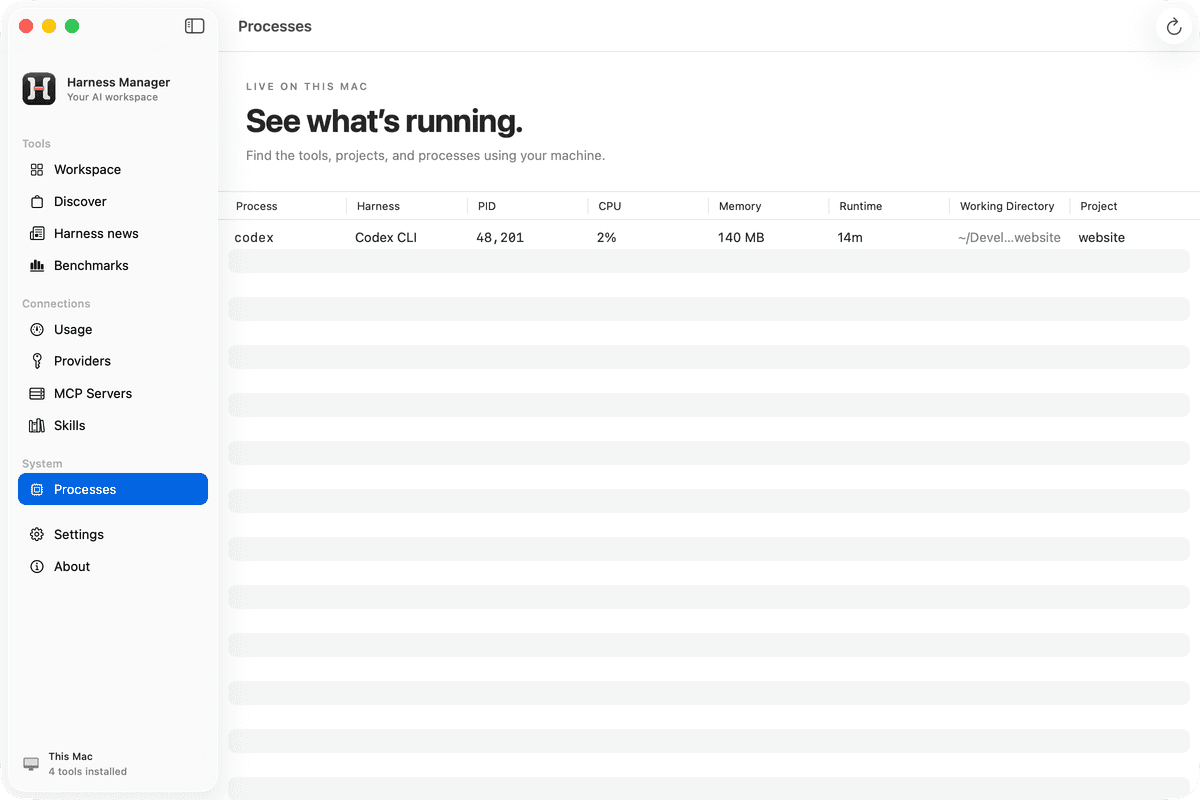The height and width of the screenshot is (800, 1200).
Task: Click the ~/Devel…website directory cell
Action: click(1009, 238)
